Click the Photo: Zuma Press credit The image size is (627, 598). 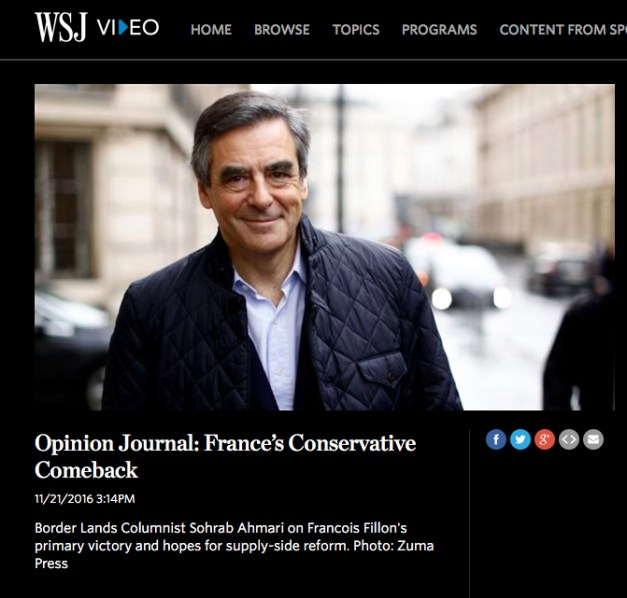tap(234, 554)
